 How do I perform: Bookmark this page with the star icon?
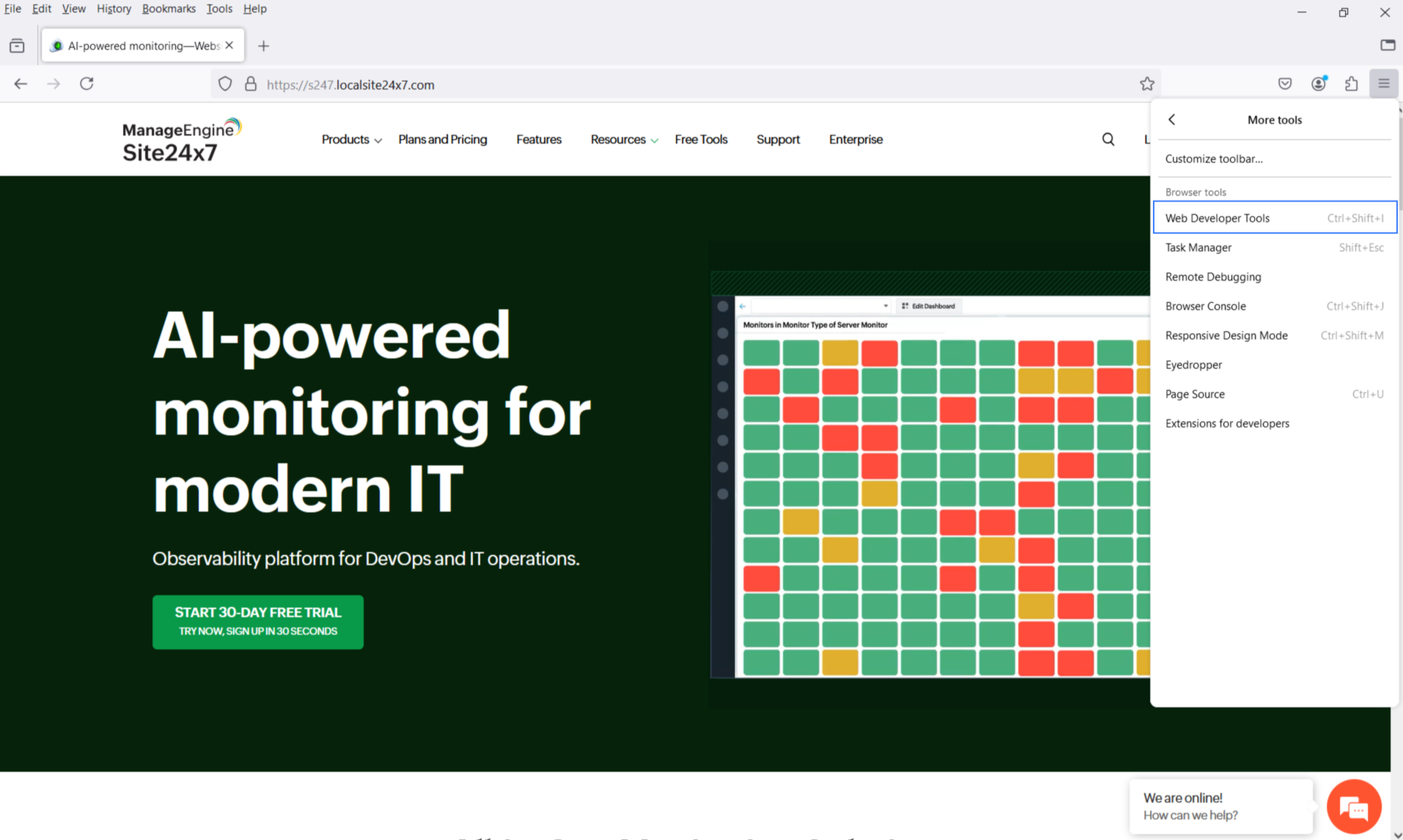coord(1146,84)
